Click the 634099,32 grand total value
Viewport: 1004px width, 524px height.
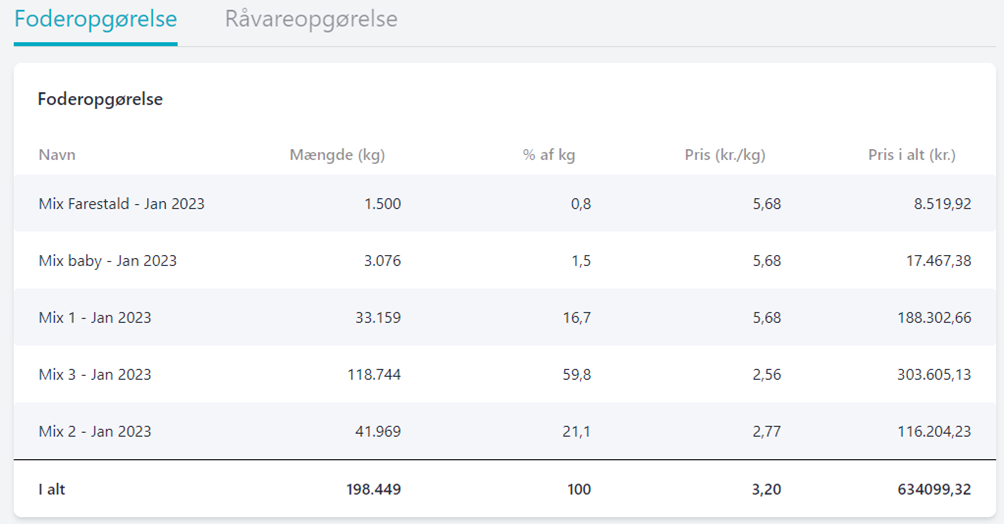pyautogui.click(x=929, y=490)
